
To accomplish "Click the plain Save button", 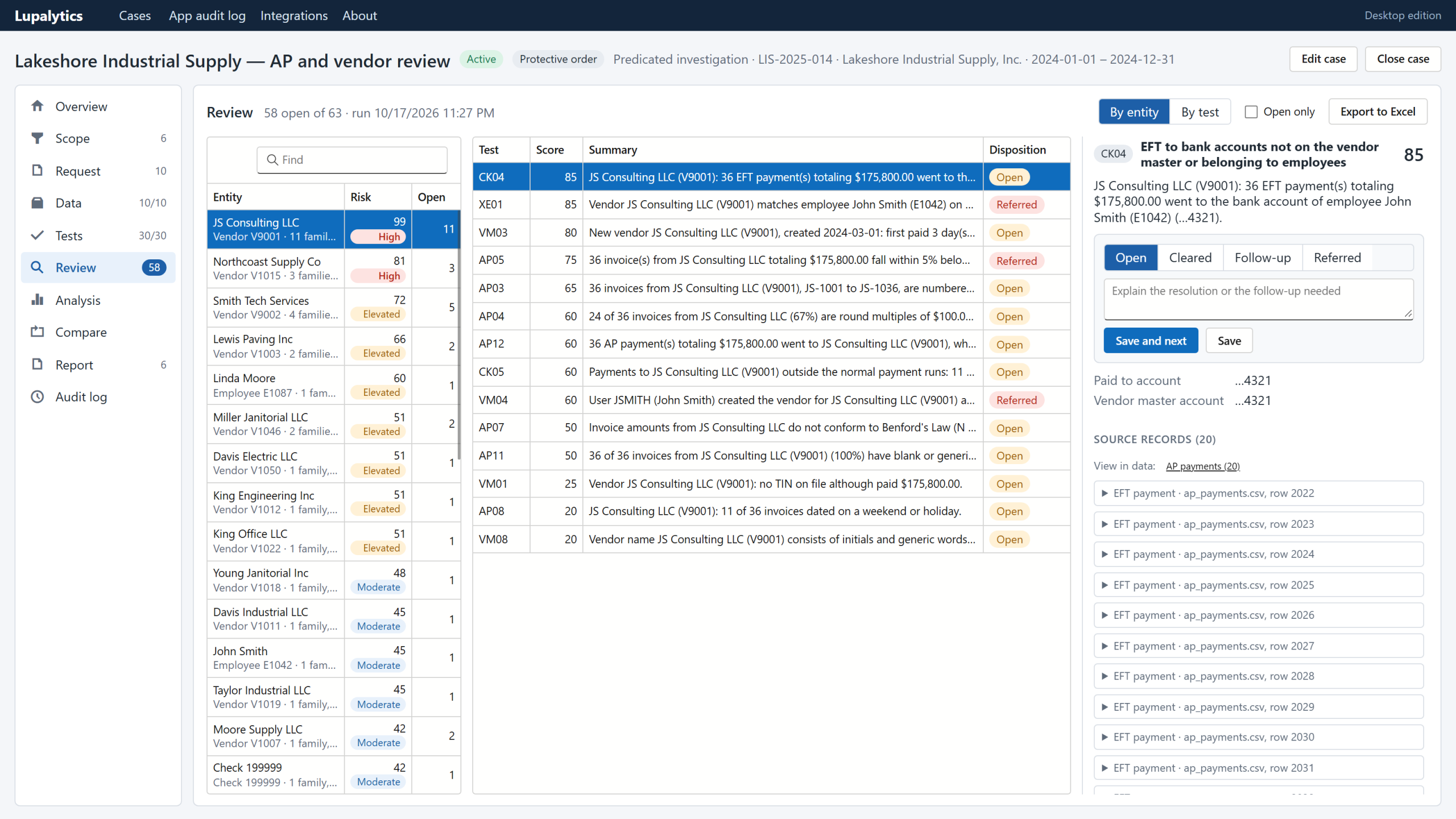I will (x=1229, y=341).
